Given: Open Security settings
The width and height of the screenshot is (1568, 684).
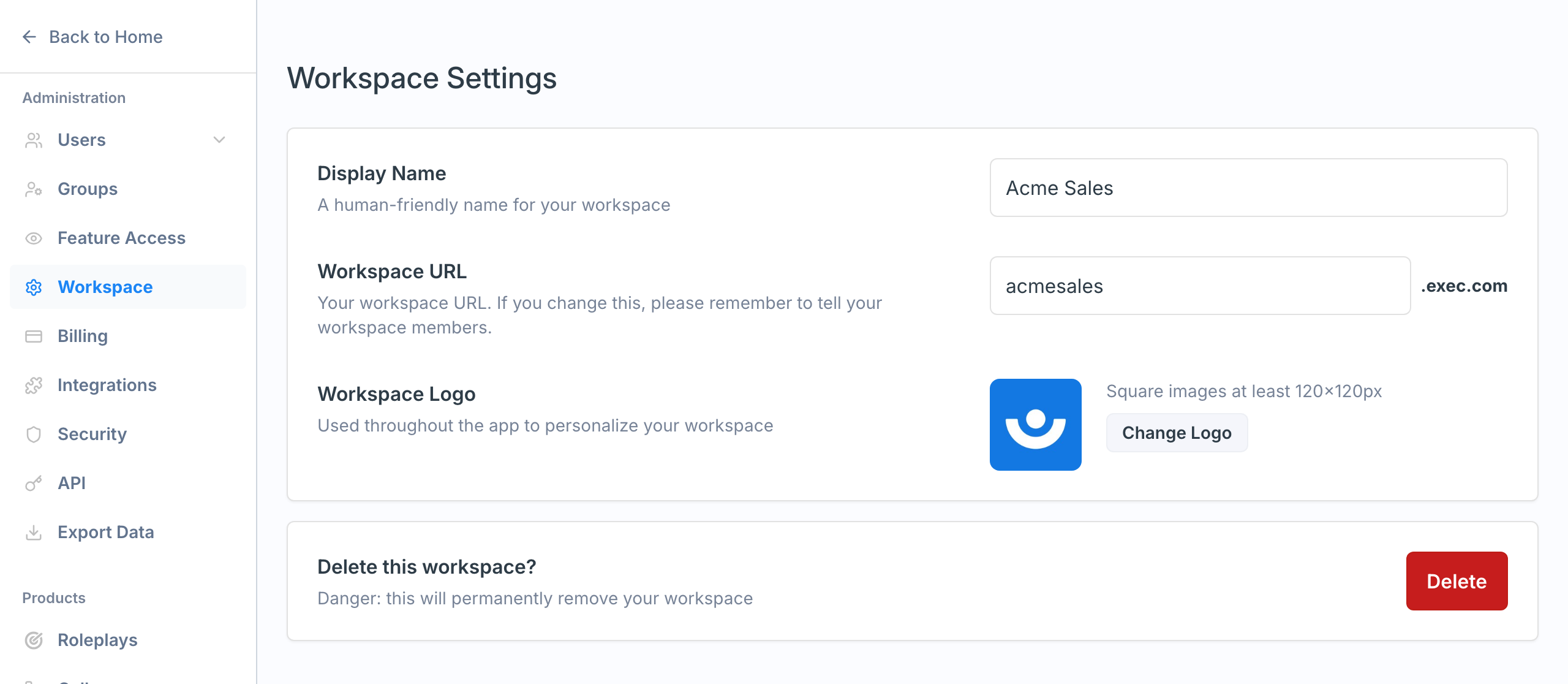Looking at the screenshot, I should click(x=127, y=434).
